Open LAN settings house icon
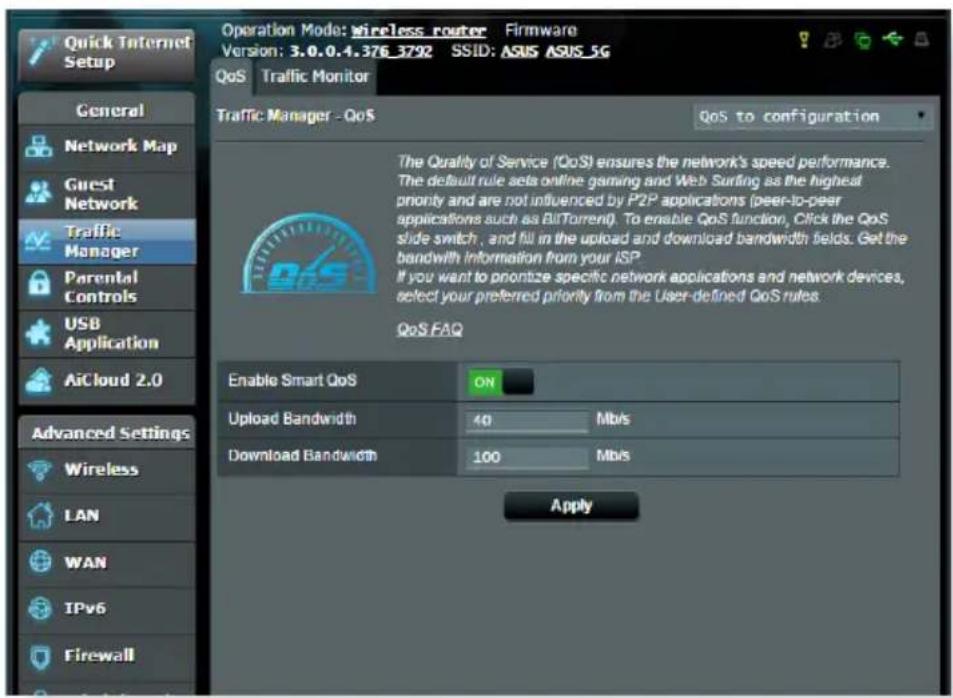The width and height of the screenshot is (953, 698). coord(40,516)
